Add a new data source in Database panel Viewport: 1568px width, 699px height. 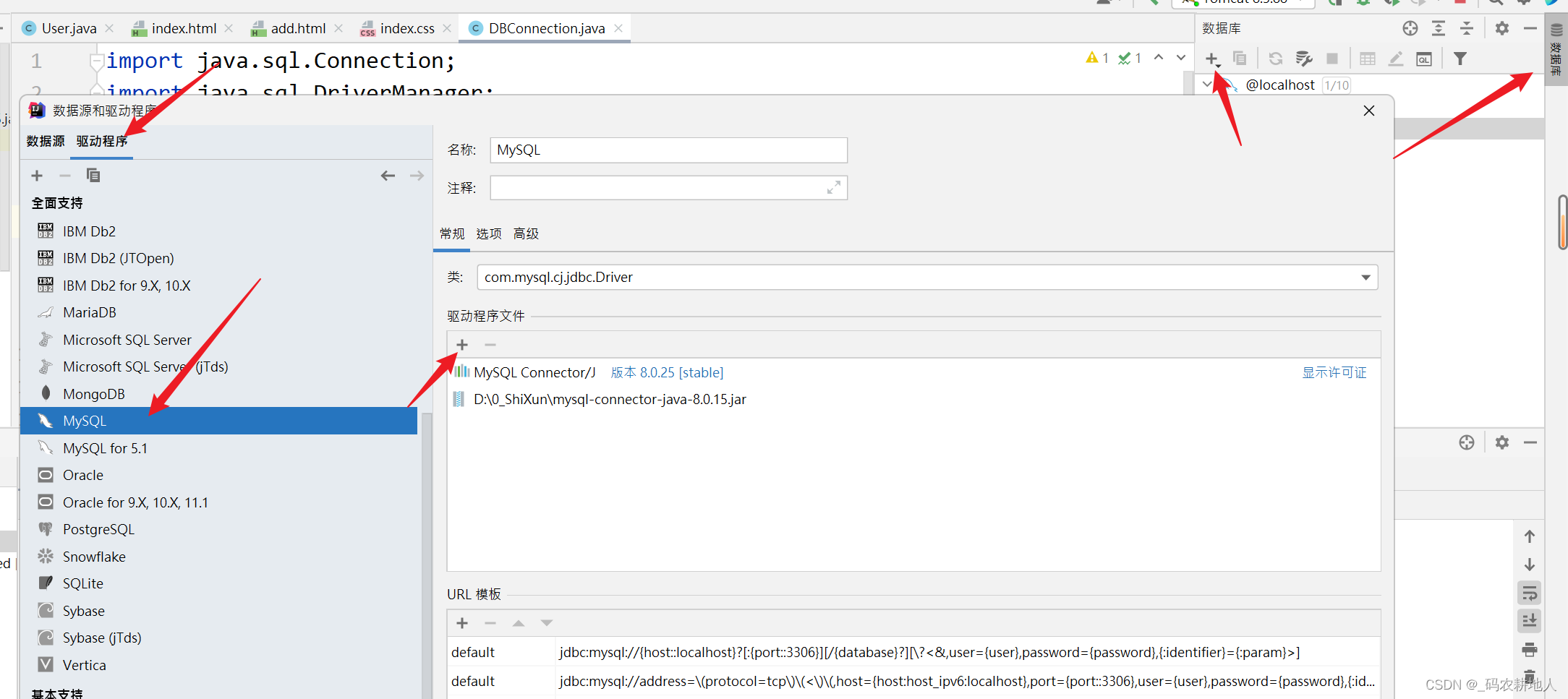1211,59
